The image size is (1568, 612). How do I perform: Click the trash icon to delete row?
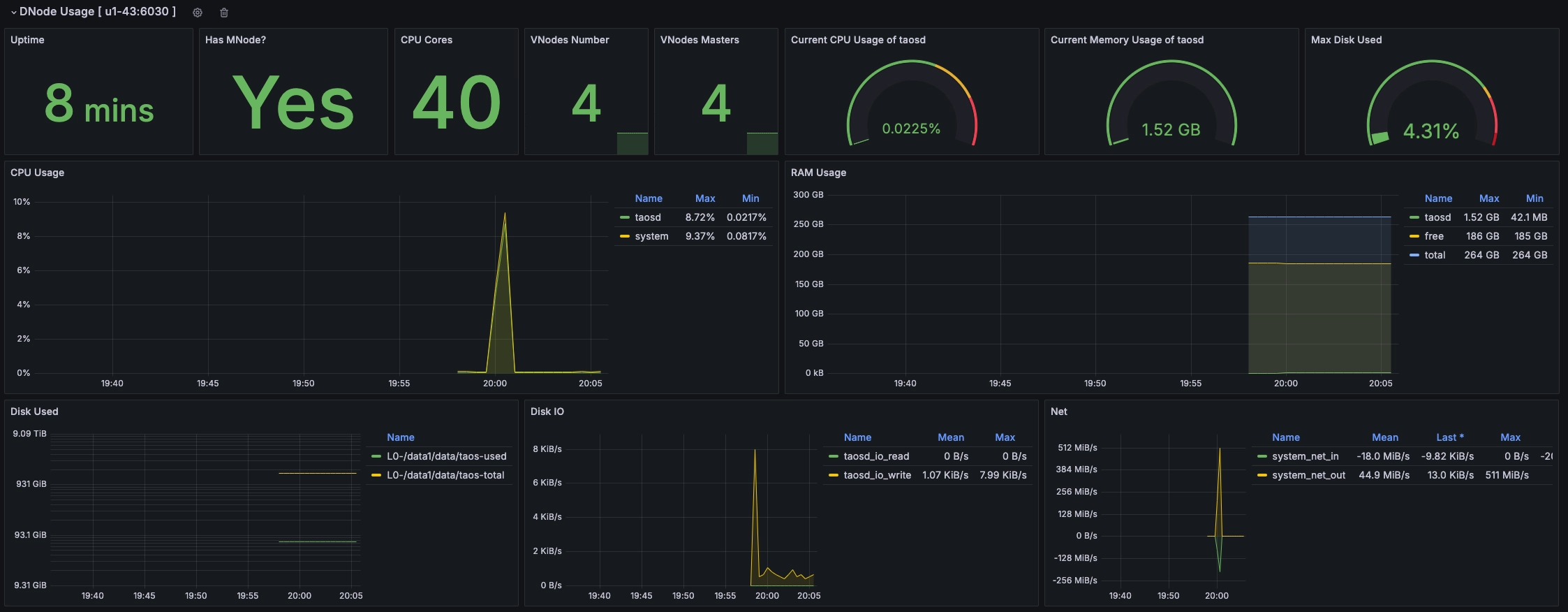[x=224, y=13]
